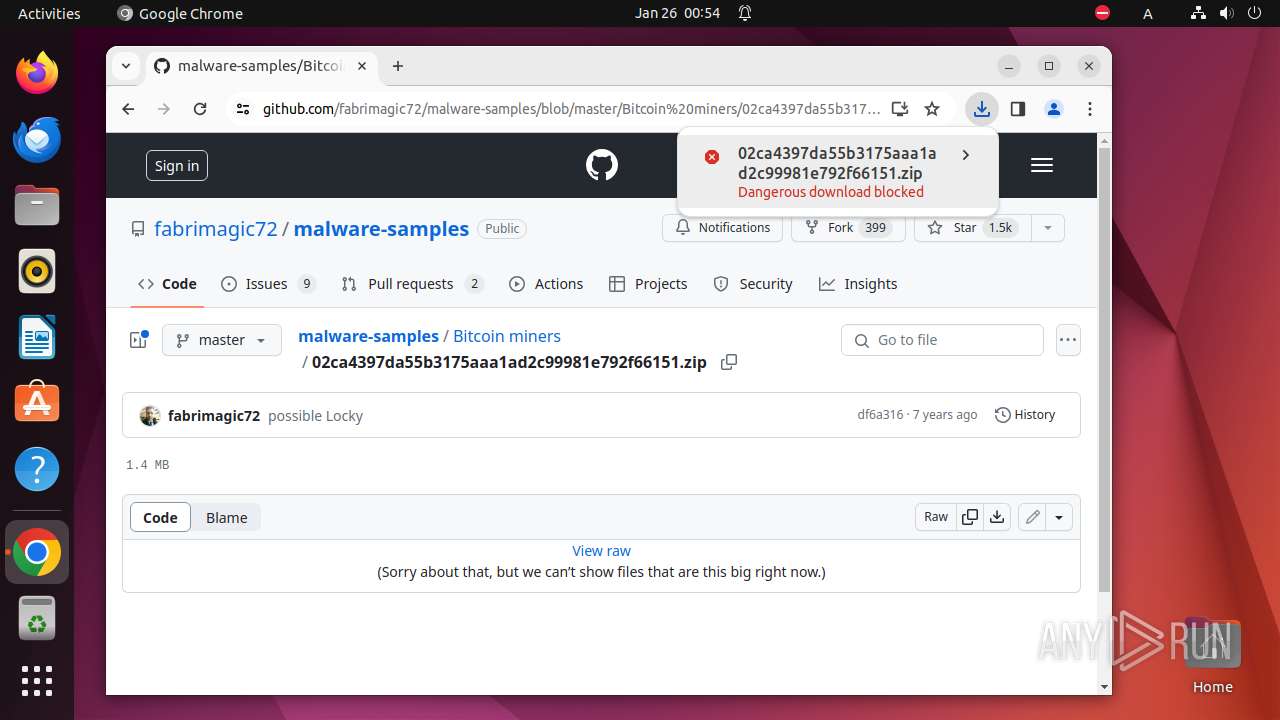
Task: Expand file tree side panel icon
Action: (139, 340)
